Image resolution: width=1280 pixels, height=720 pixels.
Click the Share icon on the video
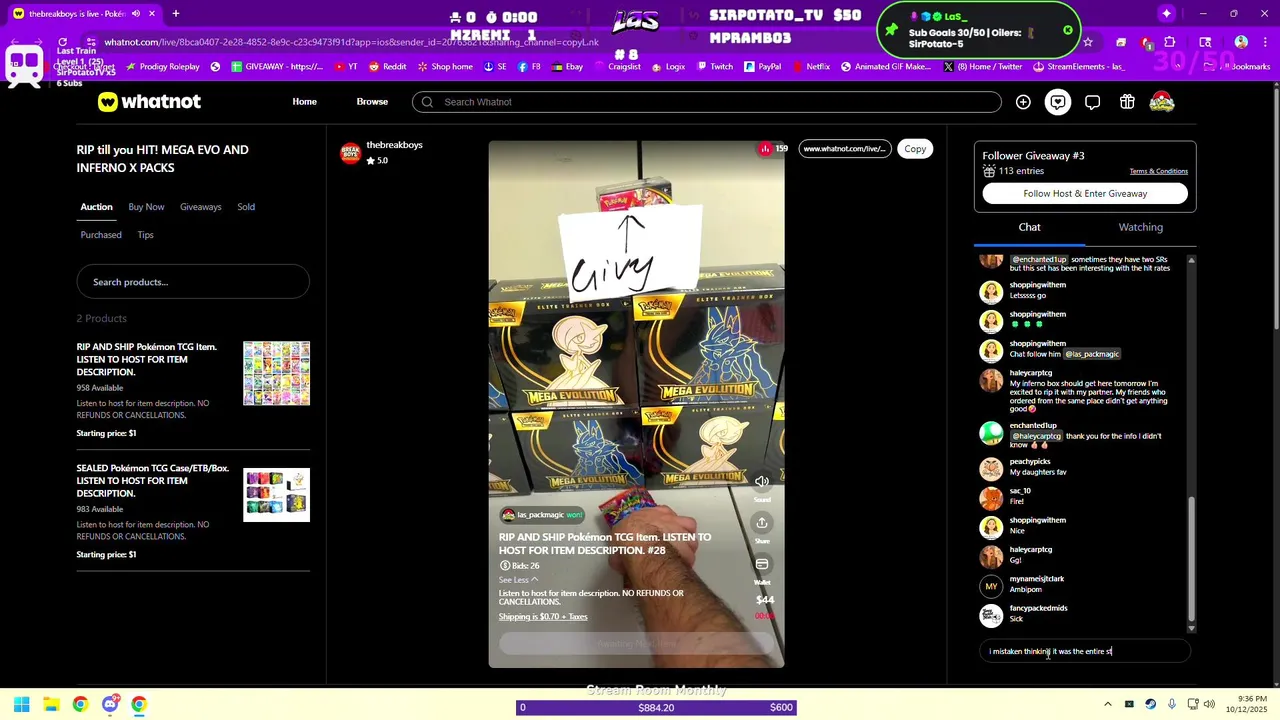(x=762, y=523)
